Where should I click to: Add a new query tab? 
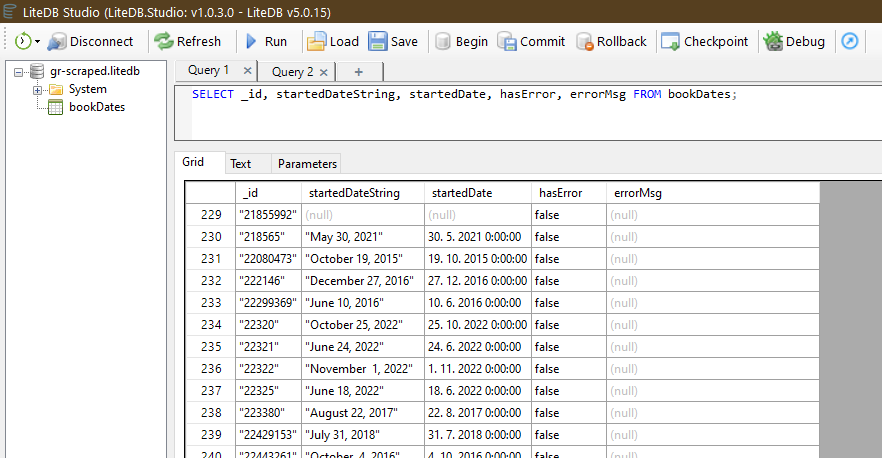pyautogui.click(x=359, y=72)
